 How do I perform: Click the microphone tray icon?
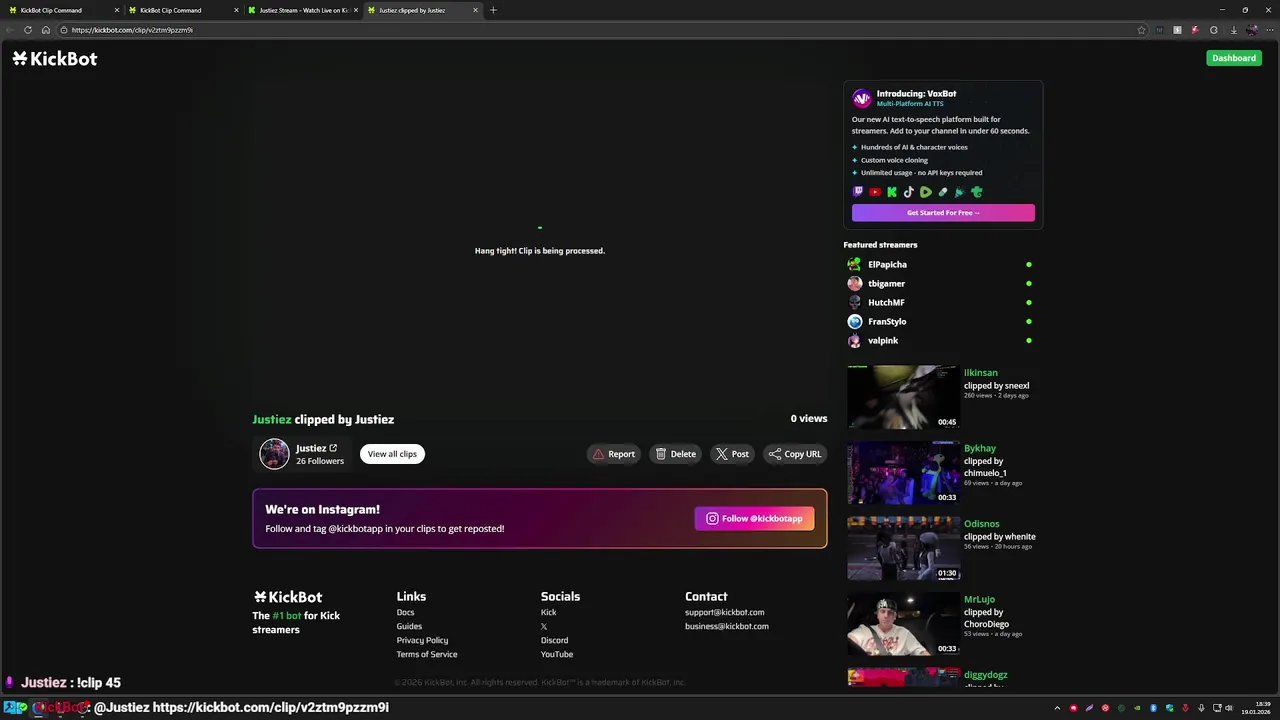click(1201, 708)
